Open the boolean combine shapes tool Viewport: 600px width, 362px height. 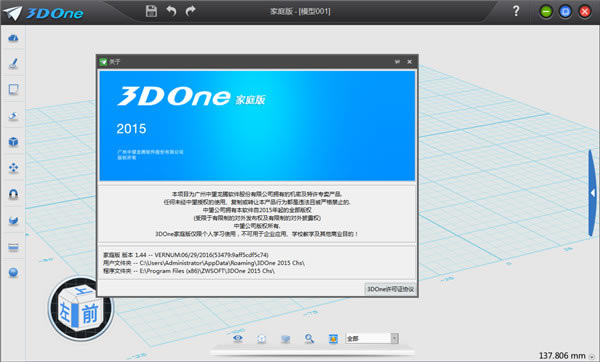(13, 220)
